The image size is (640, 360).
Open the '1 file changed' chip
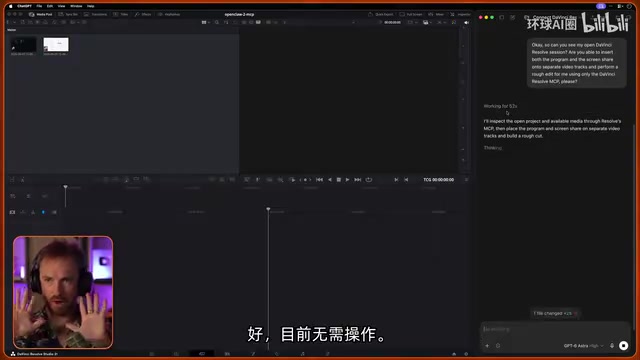point(555,313)
